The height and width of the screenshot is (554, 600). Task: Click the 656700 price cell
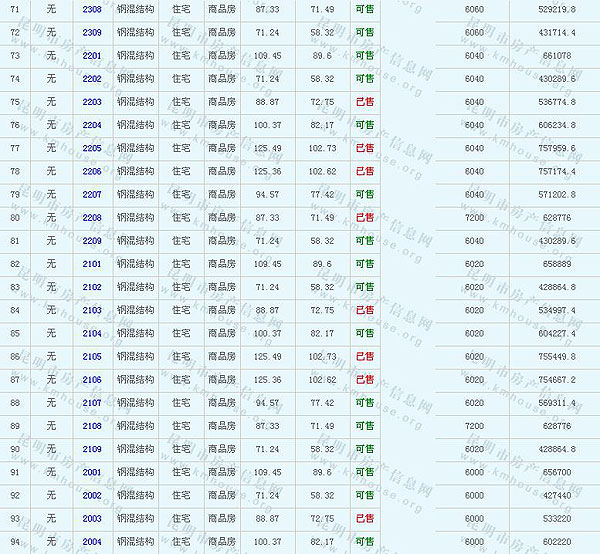(x=556, y=472)
